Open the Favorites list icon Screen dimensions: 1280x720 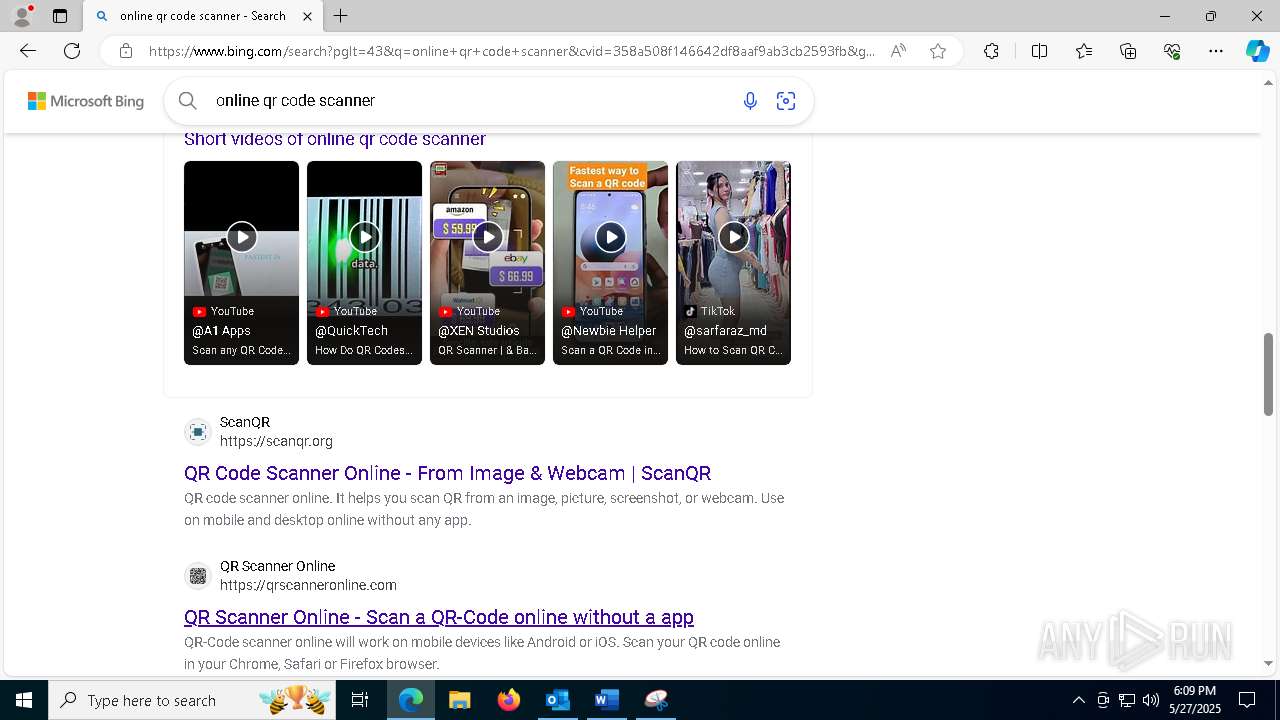[1084, 51]
